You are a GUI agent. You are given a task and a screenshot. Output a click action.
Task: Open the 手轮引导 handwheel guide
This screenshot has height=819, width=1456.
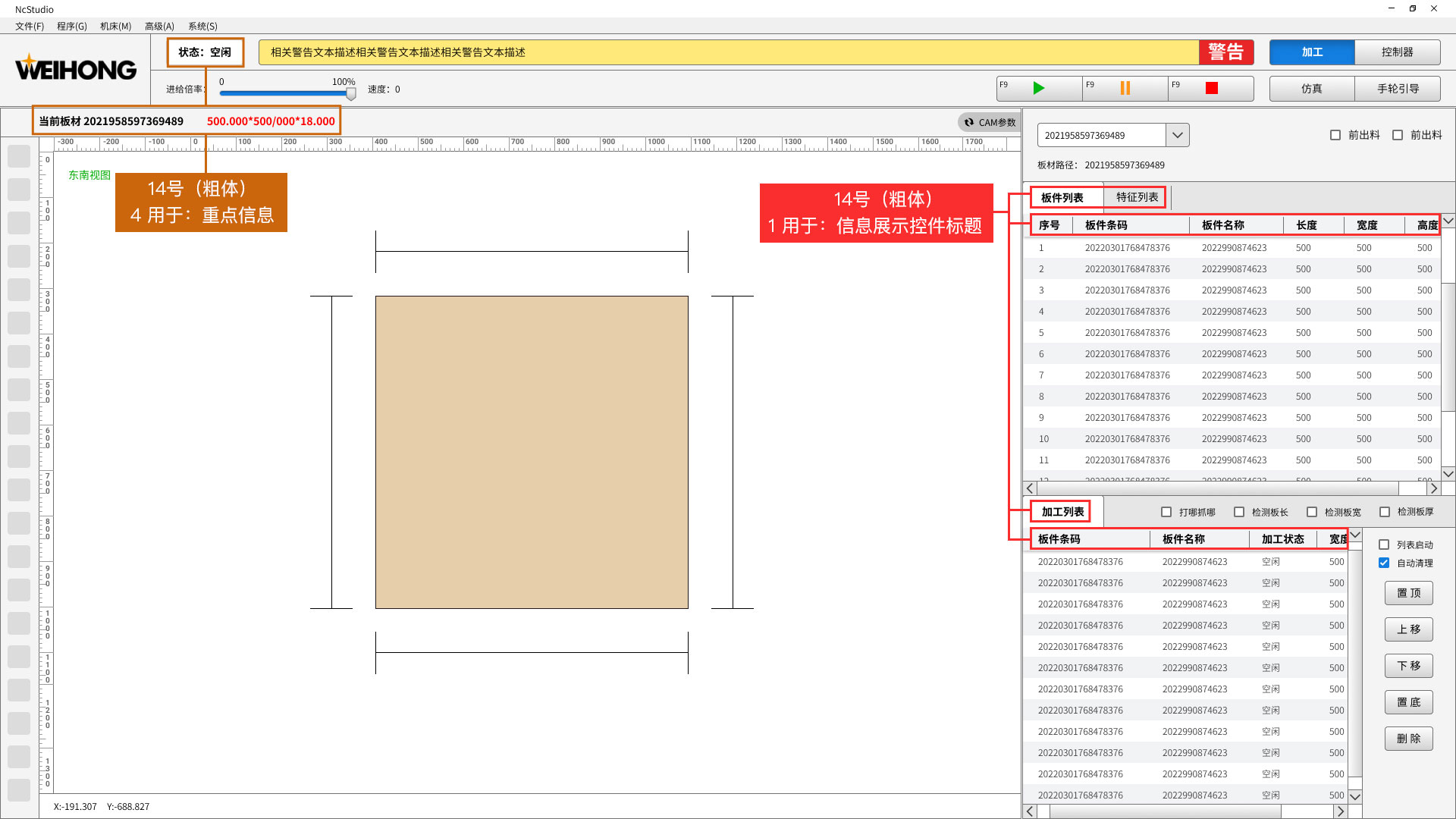tap(1398, 89)
